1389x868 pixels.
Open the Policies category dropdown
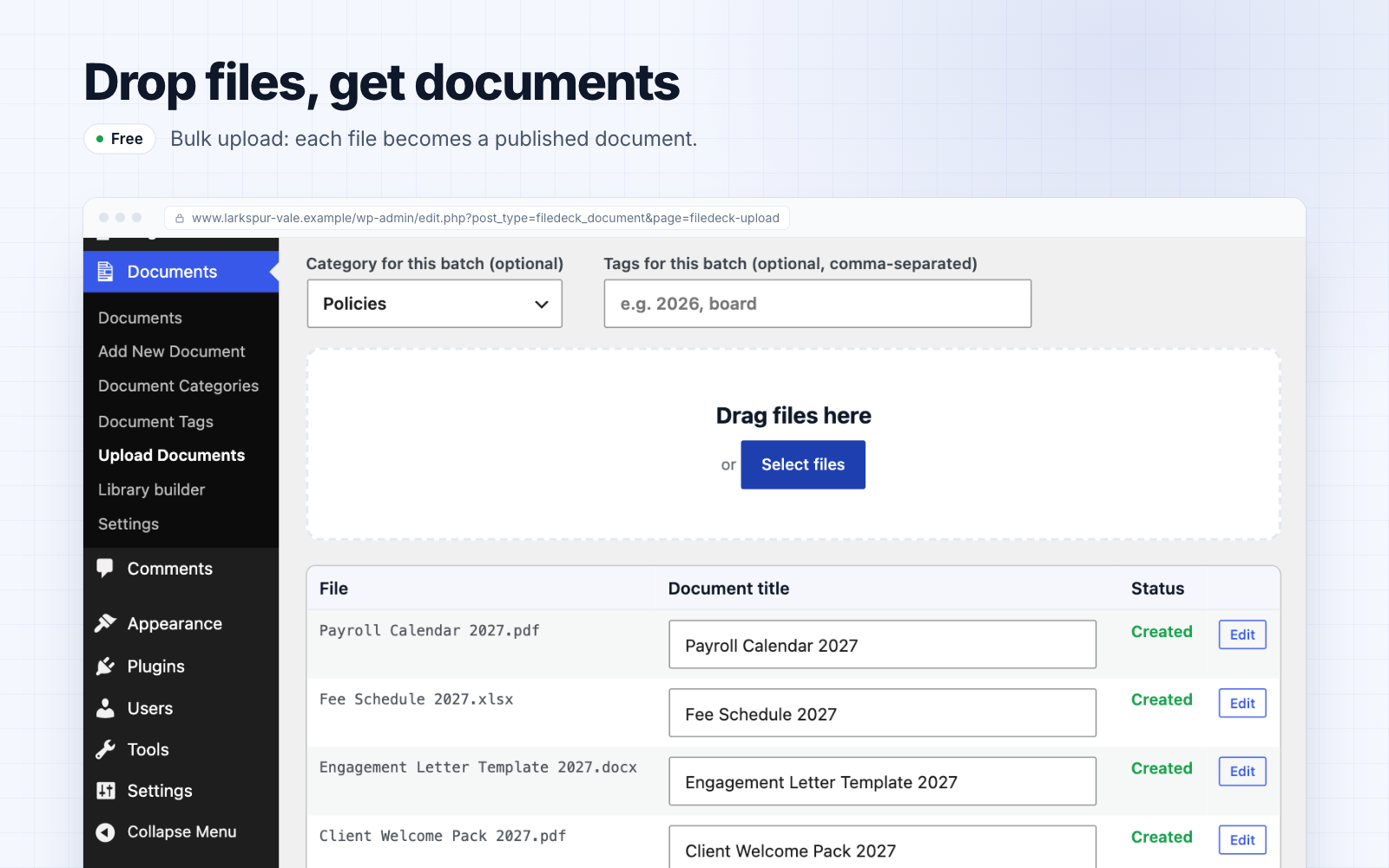[x=435, y=304]
